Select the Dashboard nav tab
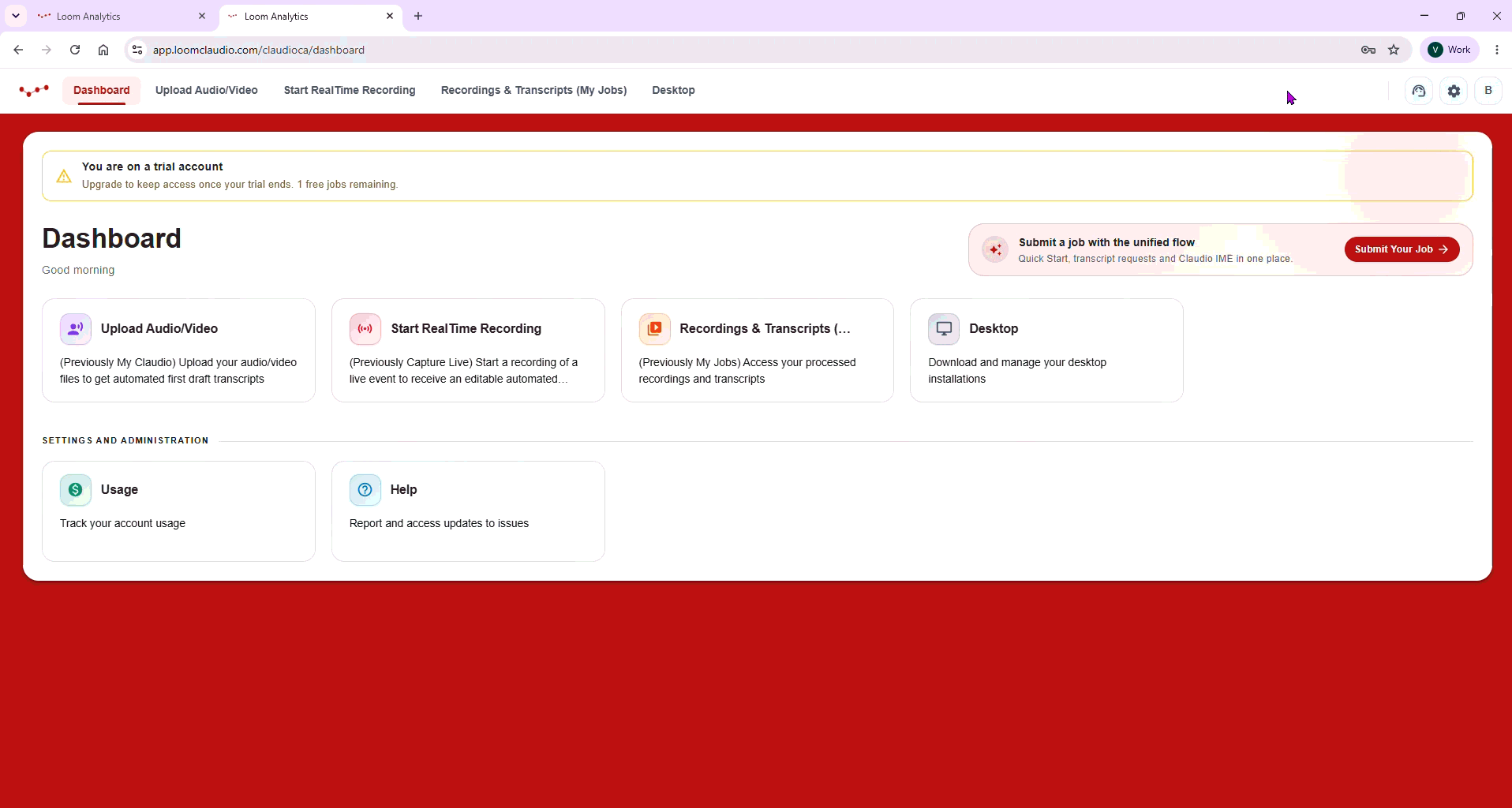 click(102, 91)
